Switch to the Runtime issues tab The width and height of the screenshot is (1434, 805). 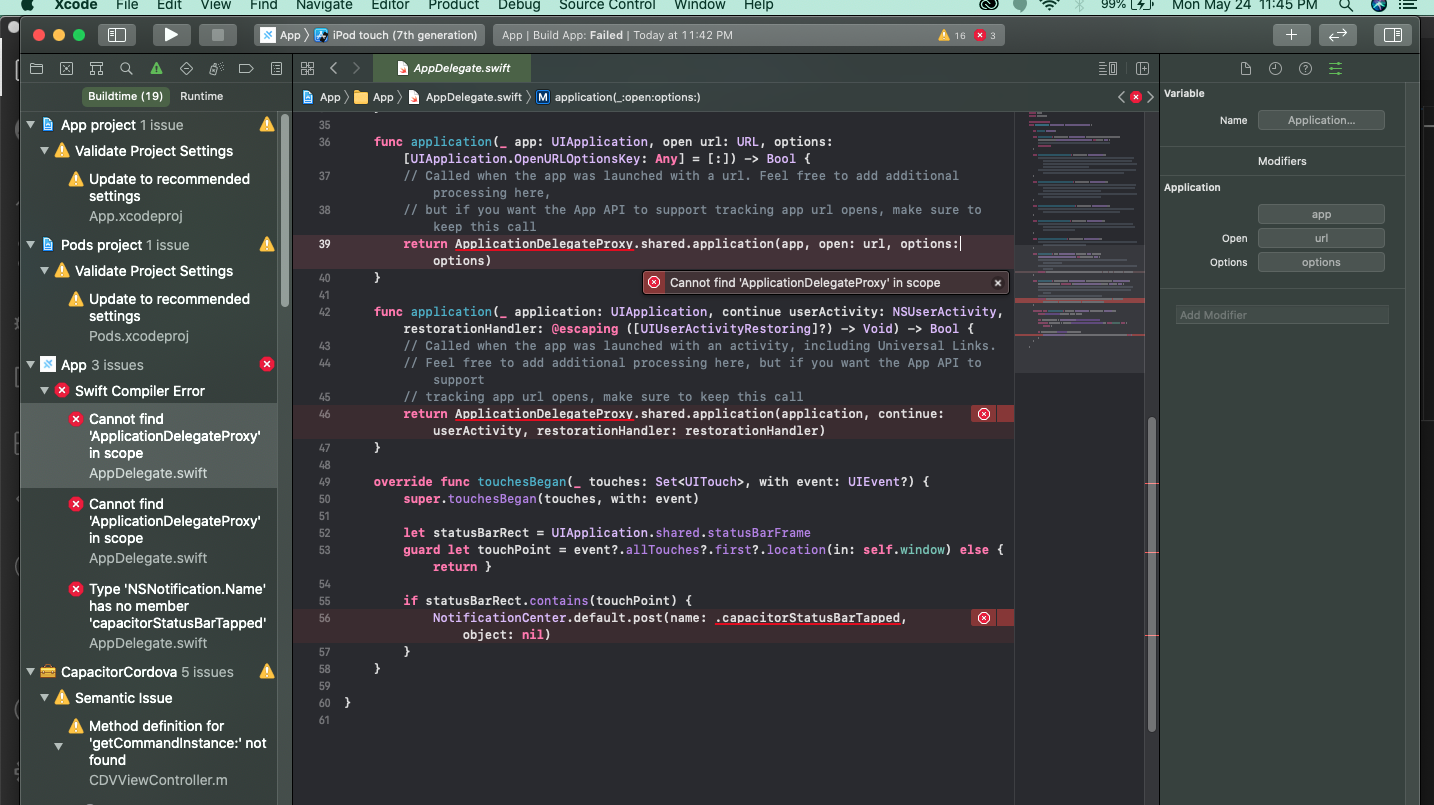201,97
